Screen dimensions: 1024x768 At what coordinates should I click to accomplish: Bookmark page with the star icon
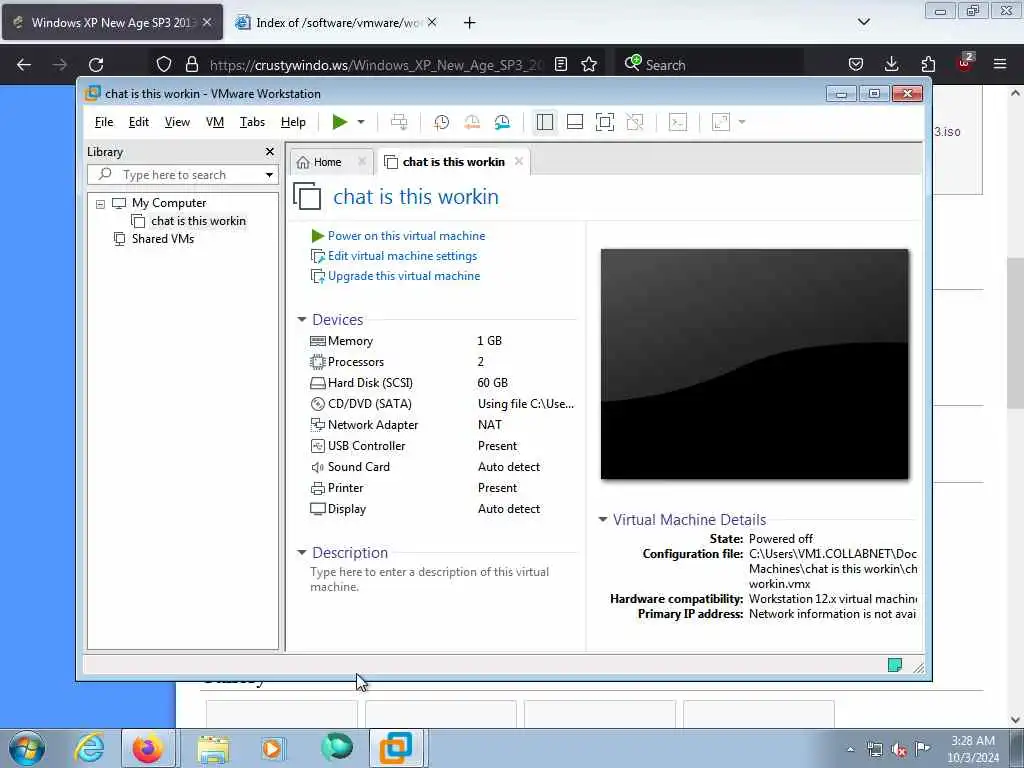coord(589,64)
